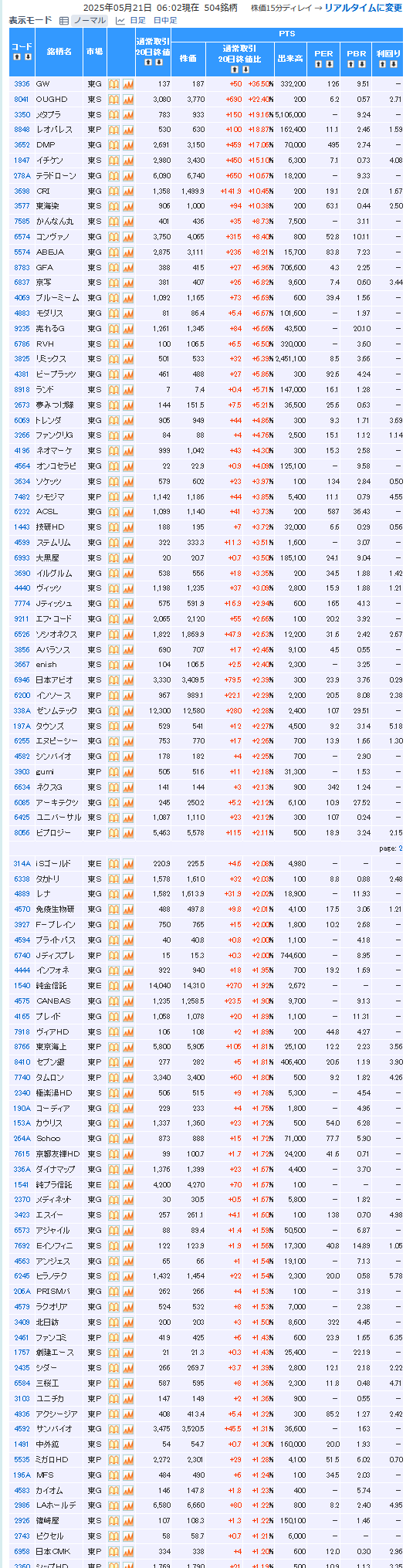Click the +36.50% value in GW row
The image size is (413, 1568).
pyautogui.click(x=260, y=83)
